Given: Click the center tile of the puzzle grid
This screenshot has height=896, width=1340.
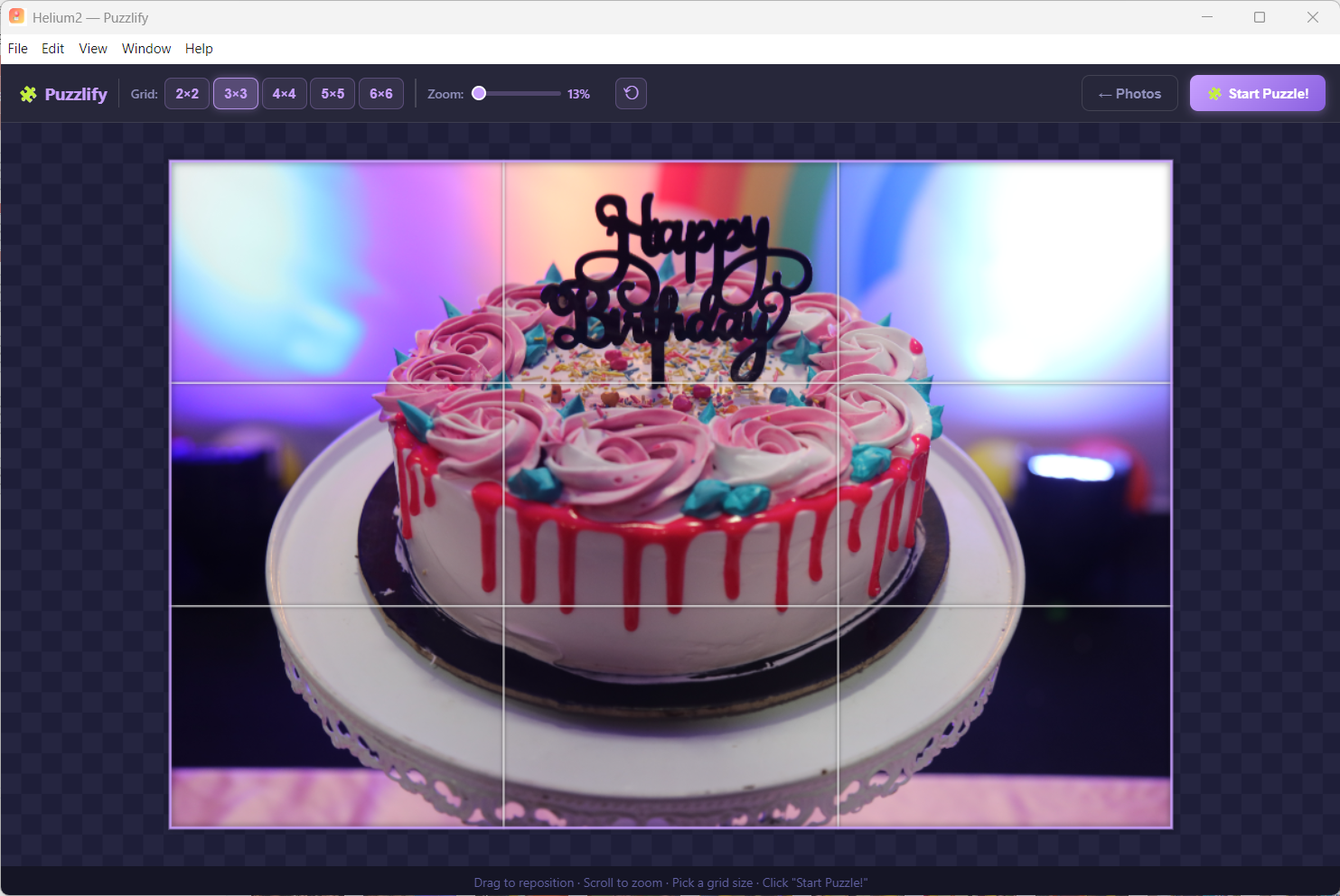Looking at the screenshot, I should [670, 494].
